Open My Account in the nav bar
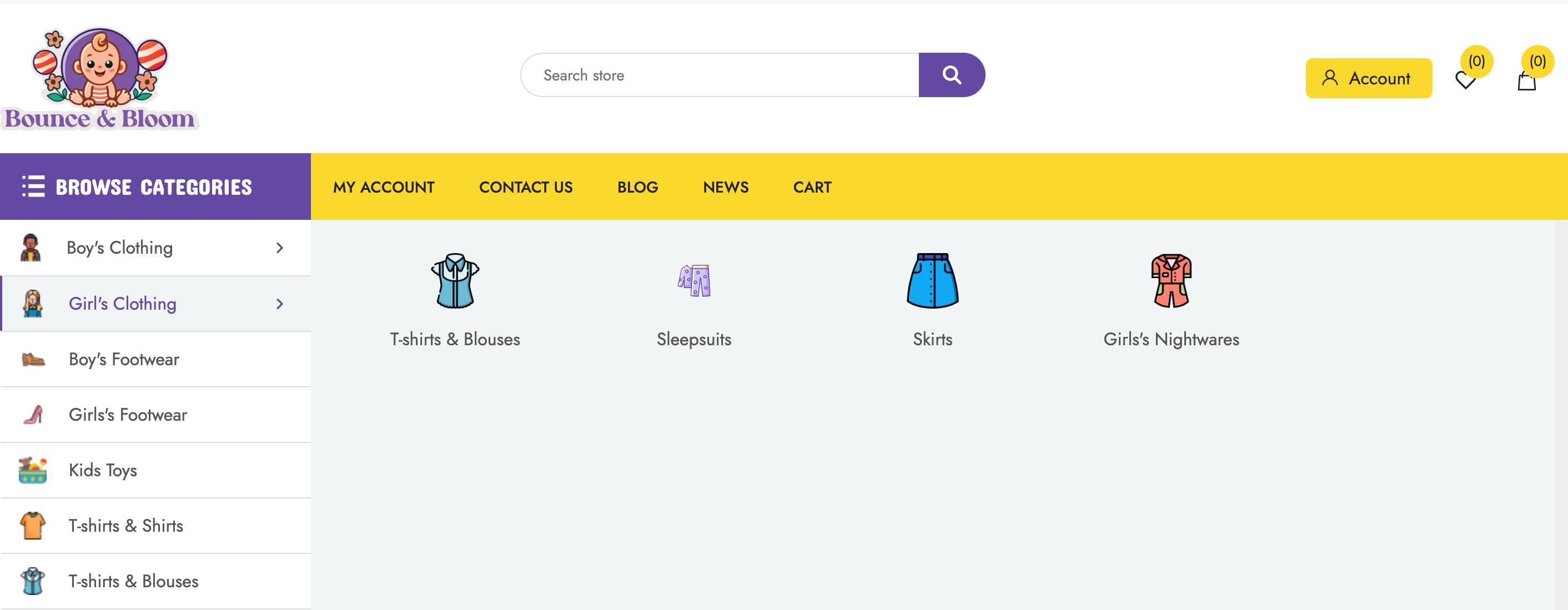This screenshot has width=1568, height=610. click(x=384, y=187)
